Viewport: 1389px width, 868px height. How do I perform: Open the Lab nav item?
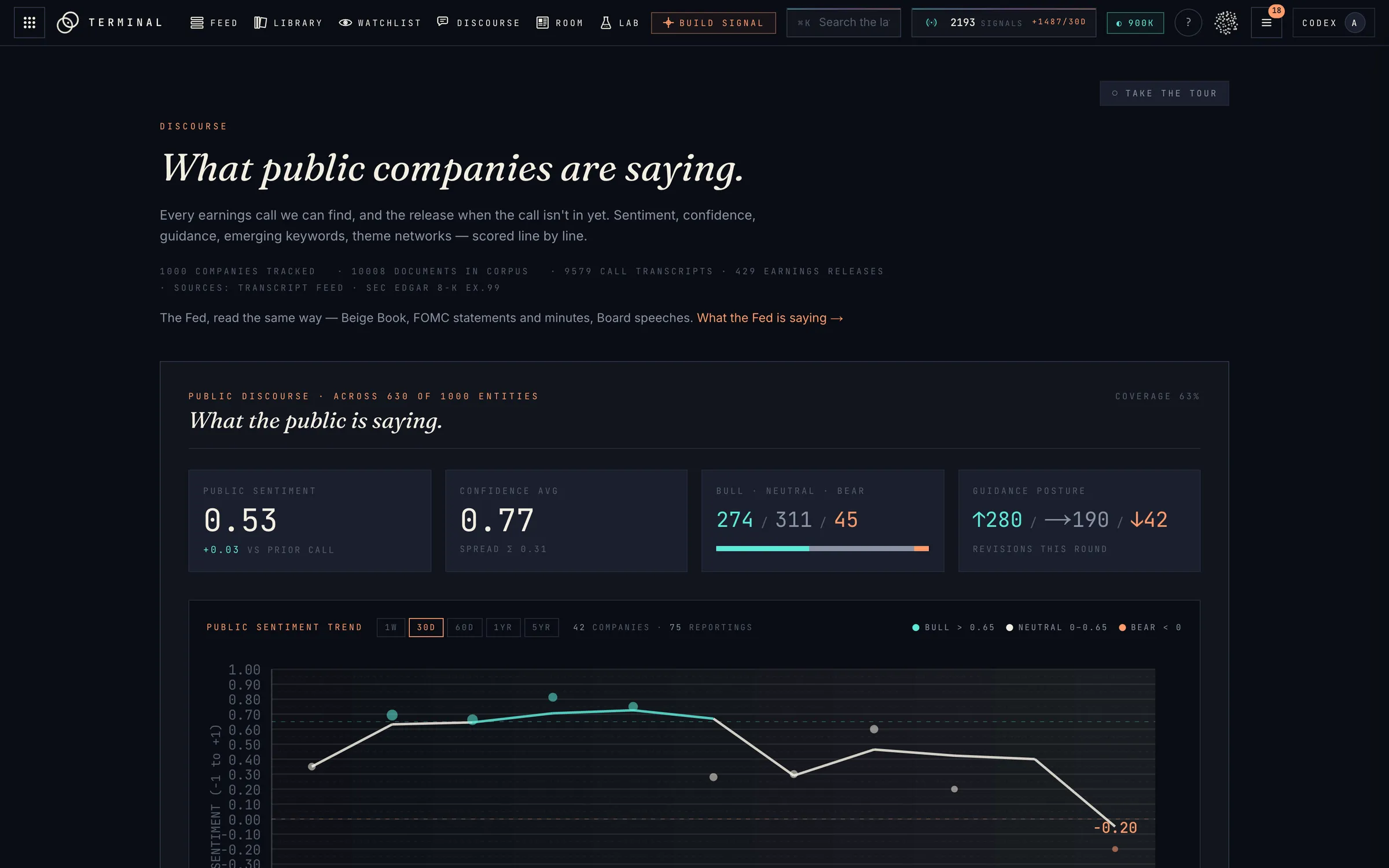click(619, 23)
